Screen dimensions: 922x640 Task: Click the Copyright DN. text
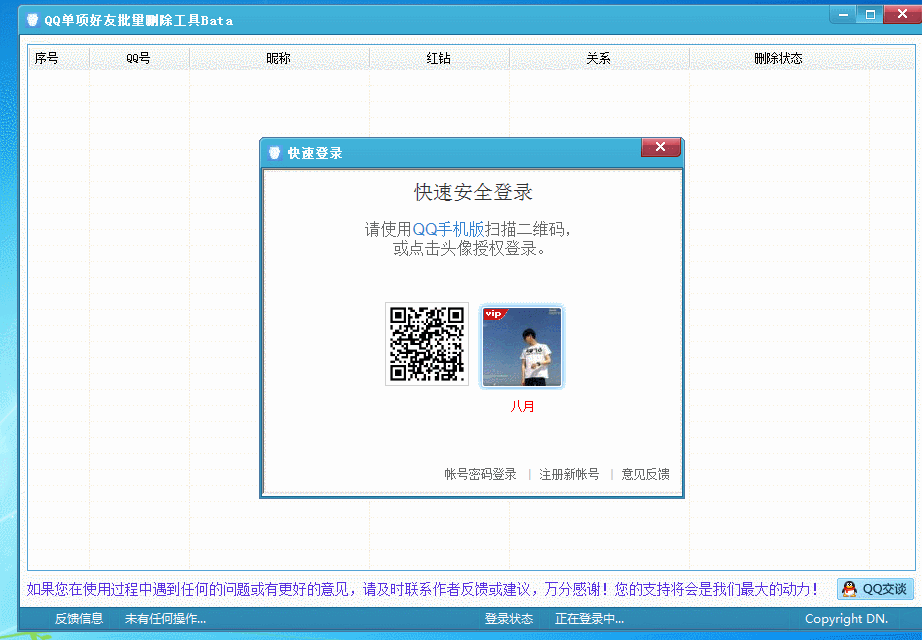click(x=847, y=619)
